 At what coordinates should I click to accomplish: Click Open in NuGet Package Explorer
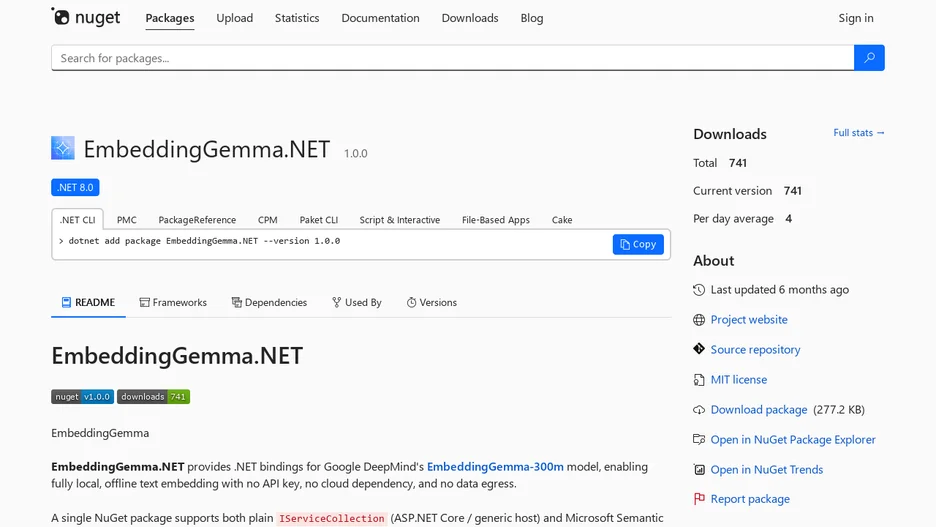pos(793,440)
